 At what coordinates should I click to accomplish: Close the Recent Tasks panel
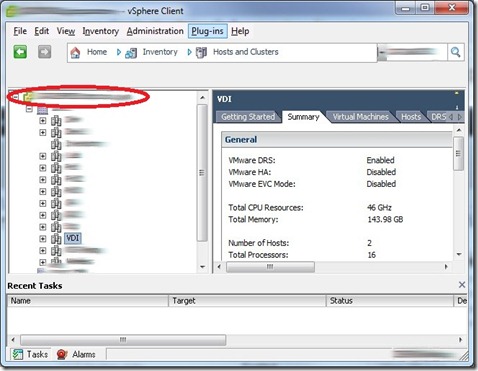(462, 285)
